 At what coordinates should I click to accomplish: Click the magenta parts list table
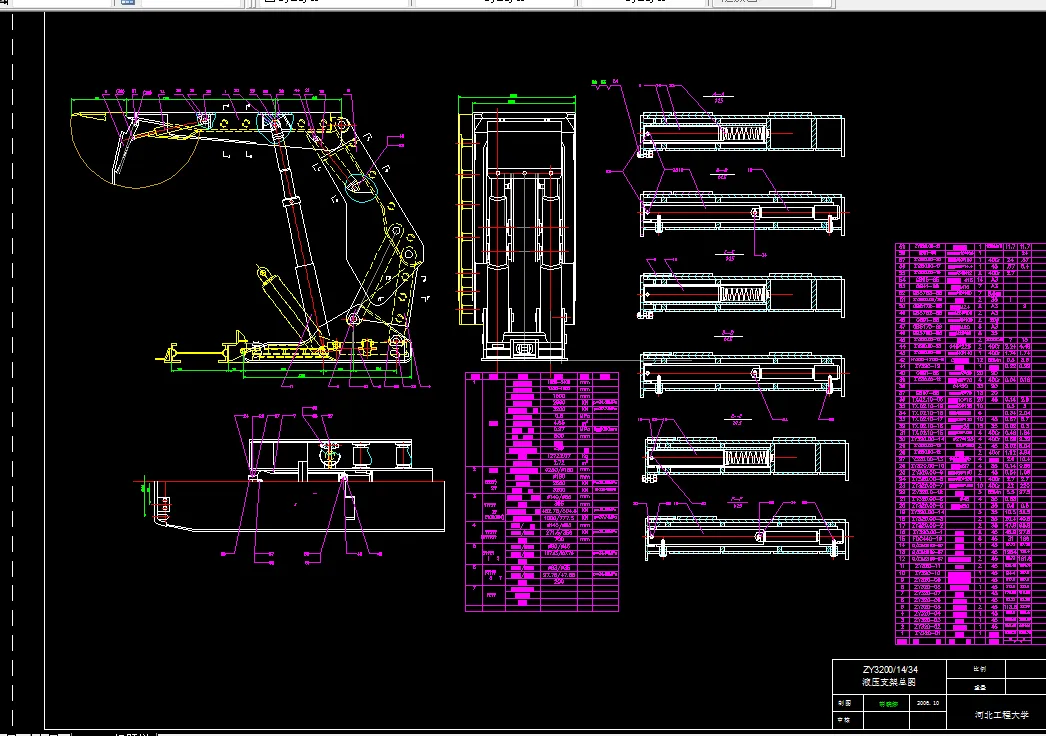pos(971,444)
